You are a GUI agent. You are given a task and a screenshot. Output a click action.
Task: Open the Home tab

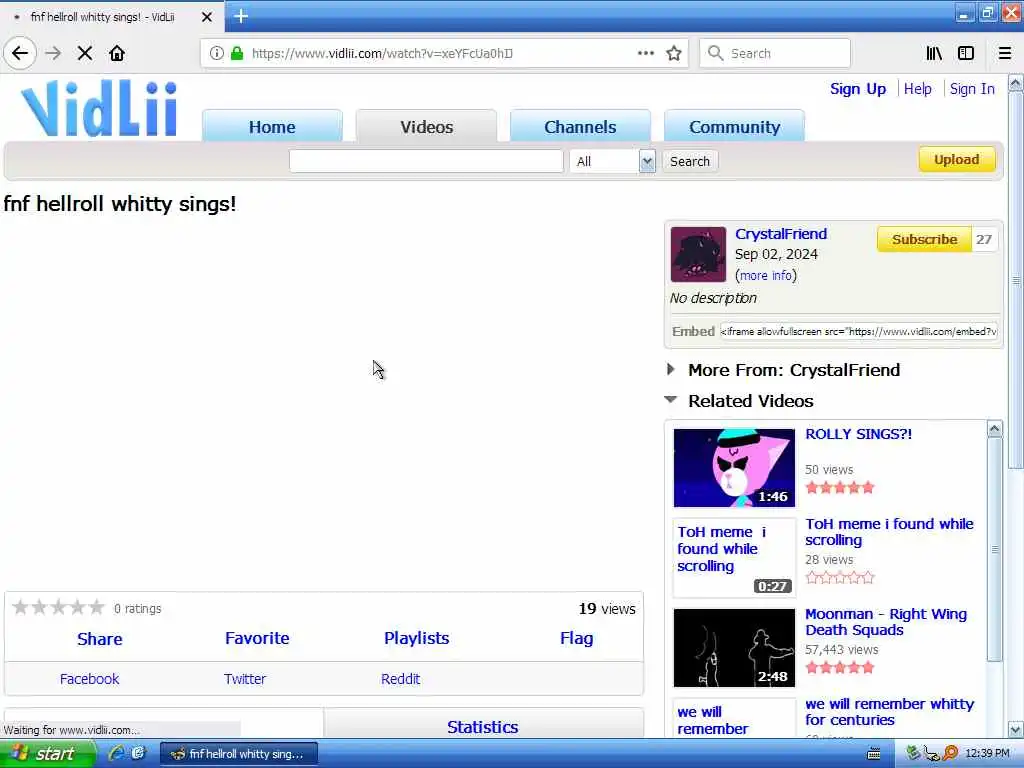(272, 126)
